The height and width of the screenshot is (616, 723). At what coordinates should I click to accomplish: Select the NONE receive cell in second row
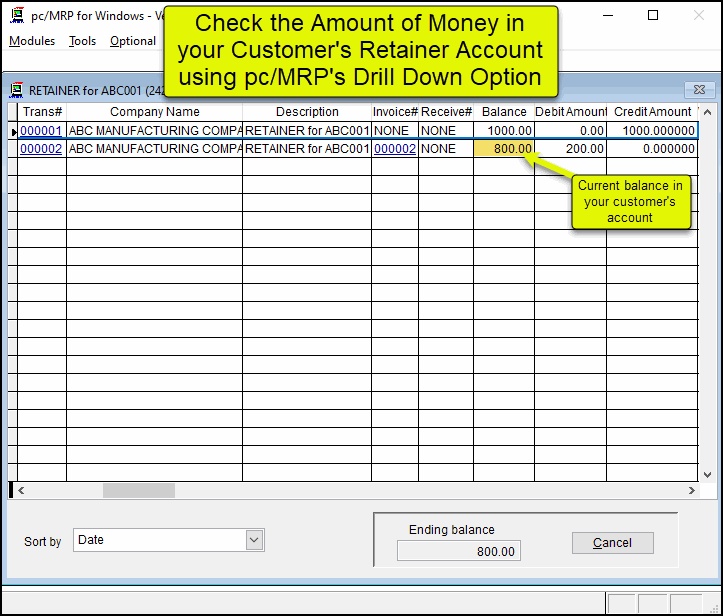[446, 148]
